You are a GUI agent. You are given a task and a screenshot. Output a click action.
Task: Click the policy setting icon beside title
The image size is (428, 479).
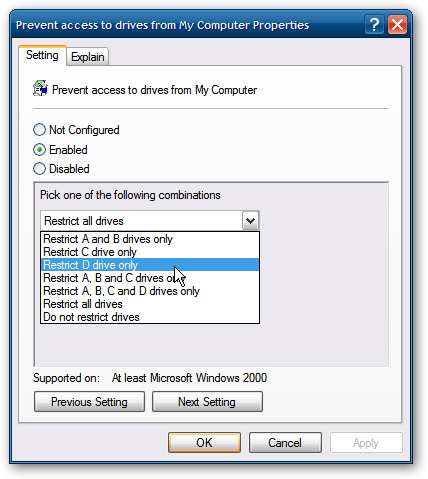click(40, 89)
